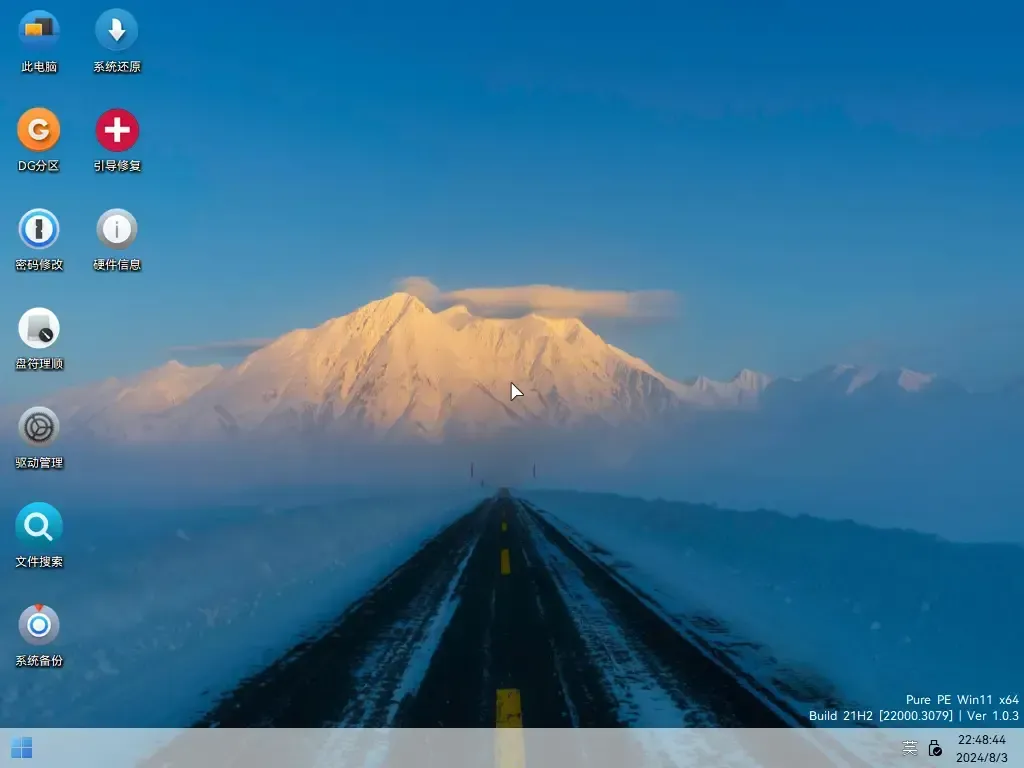Viewport: 1024px width, 768px height.
Task: Start the 驱动管理 driver manager
Action: 38,427
